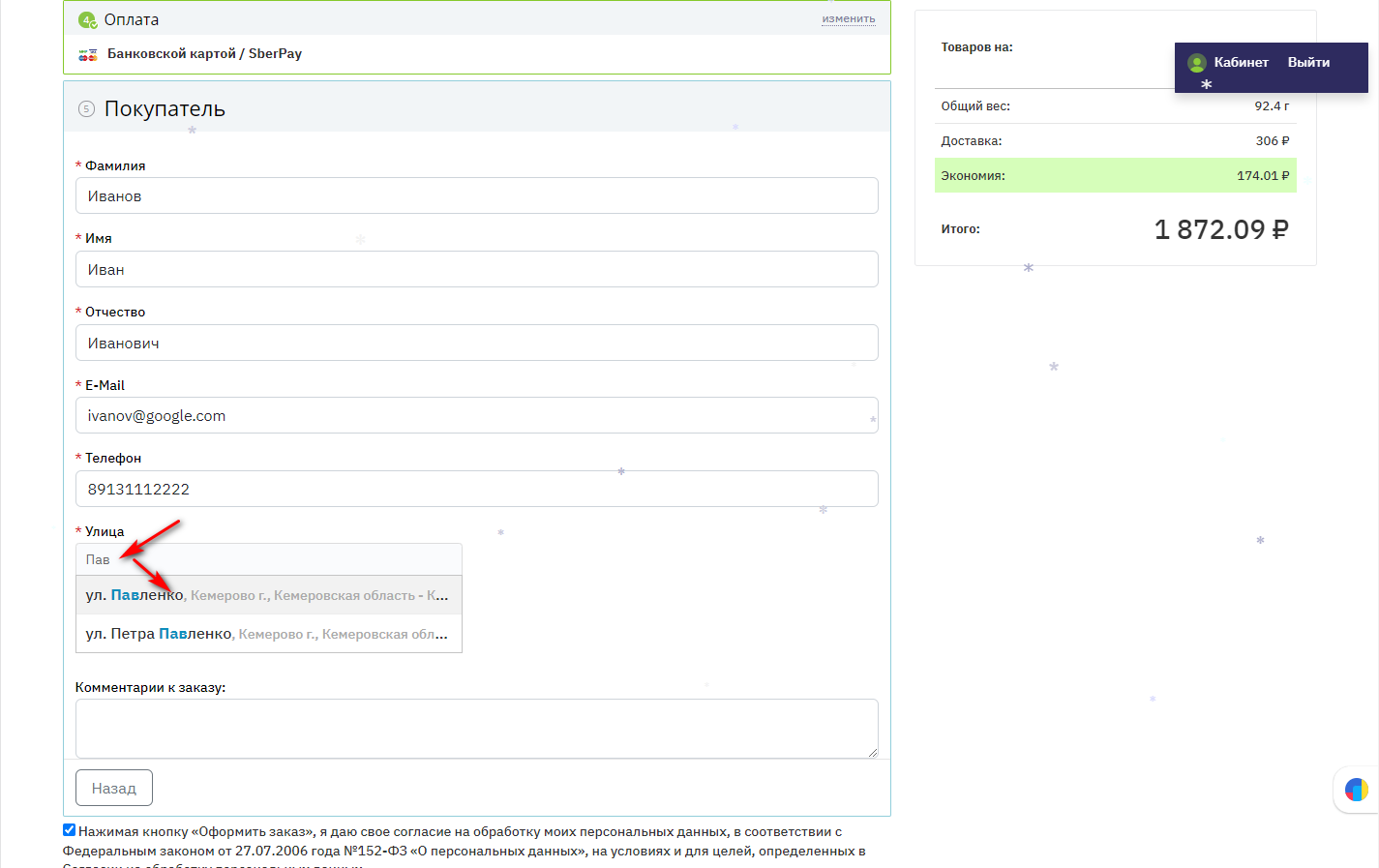Toggle the personal data consent checkbox
Screen dimensions: 1379x868
[x=70, y=830]
